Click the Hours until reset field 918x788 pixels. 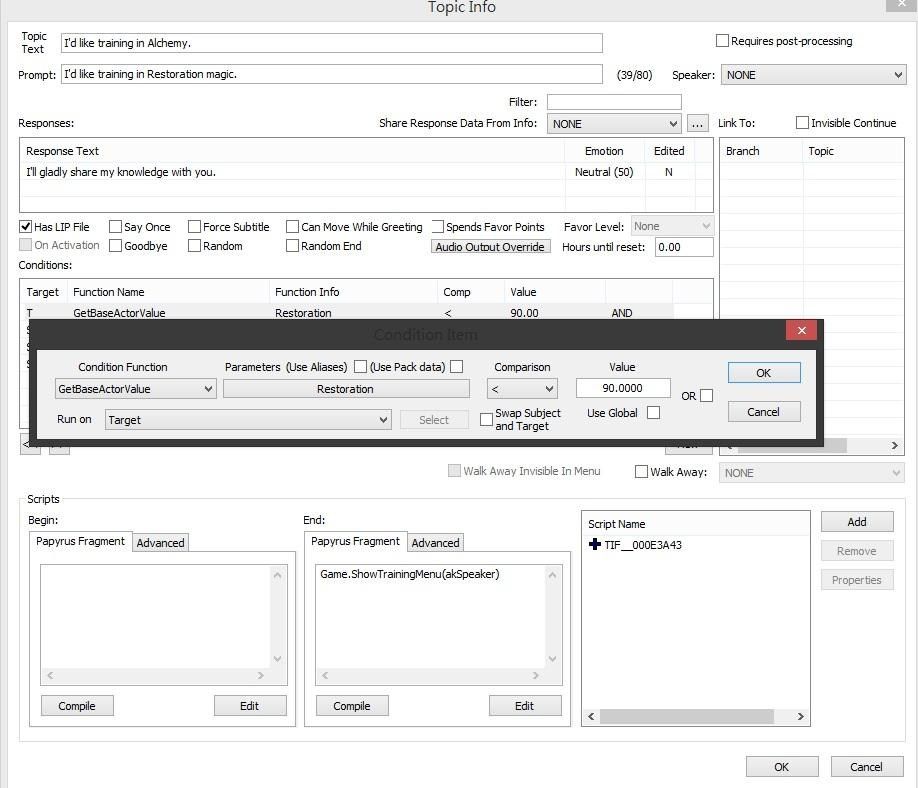coord(684,247)
